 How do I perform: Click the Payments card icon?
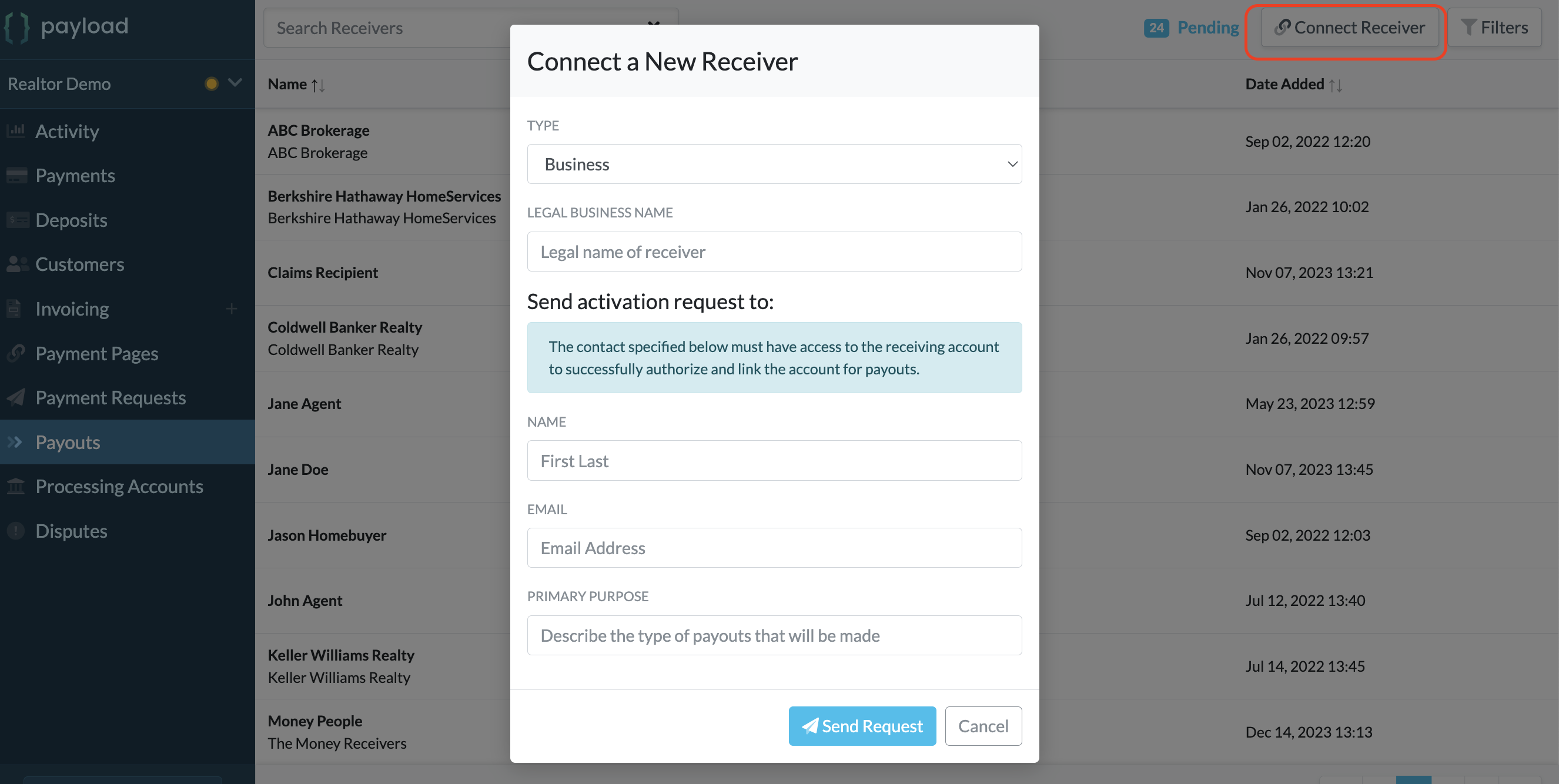tap(16, 176)
